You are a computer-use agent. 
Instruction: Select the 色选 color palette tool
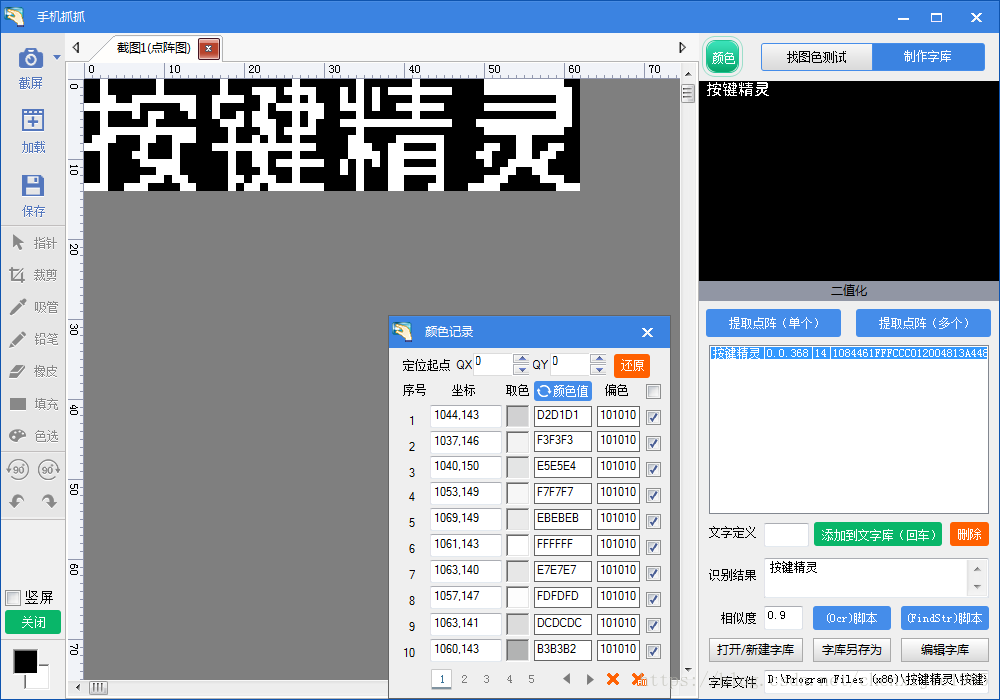coord(34,435)
